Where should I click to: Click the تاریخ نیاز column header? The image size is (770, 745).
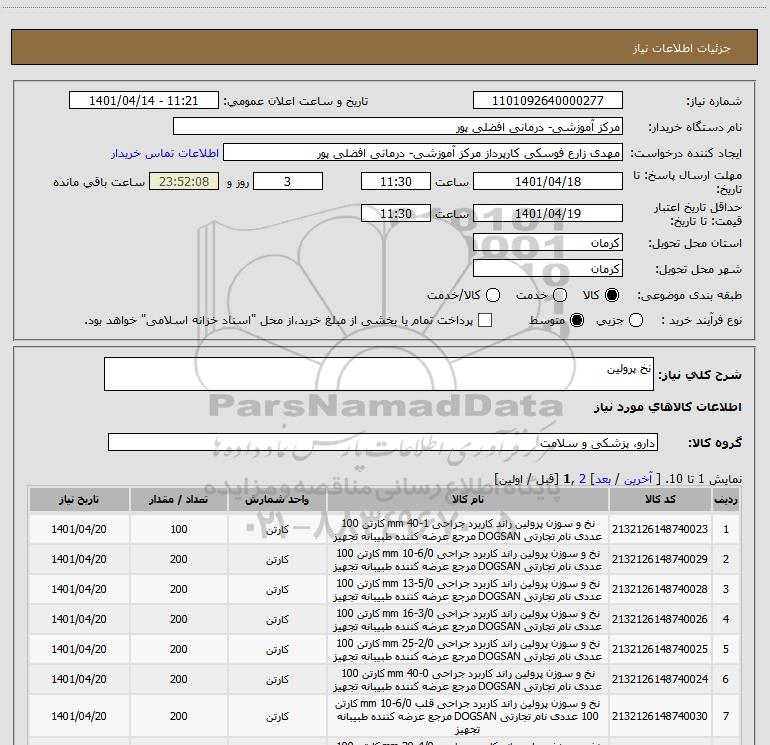click(x=79, y=499)
